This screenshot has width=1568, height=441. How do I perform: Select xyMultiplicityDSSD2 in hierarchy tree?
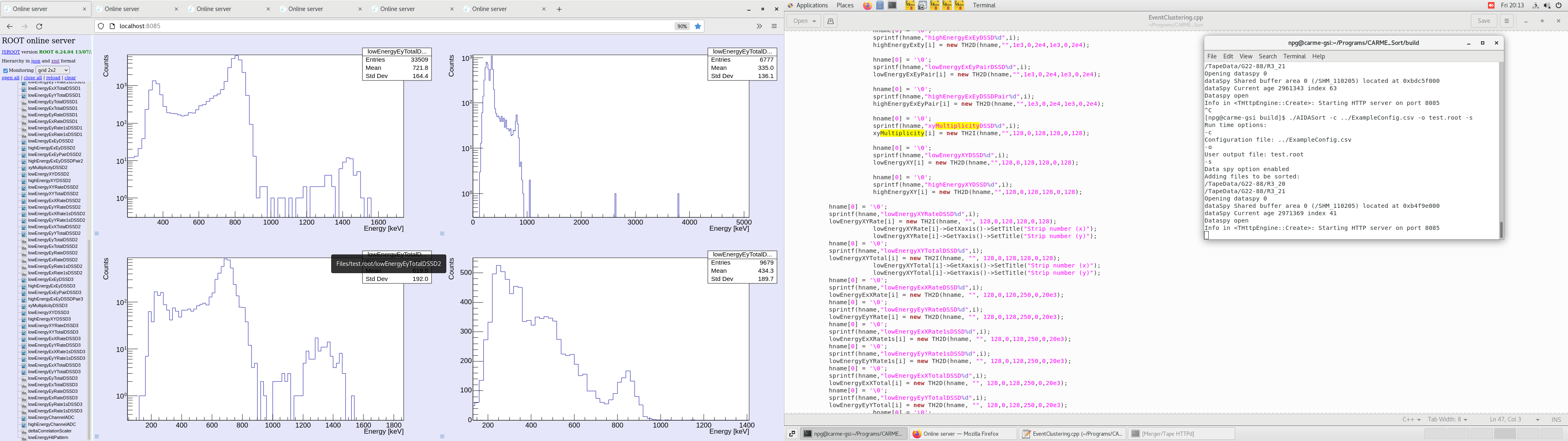pos(47,167)
